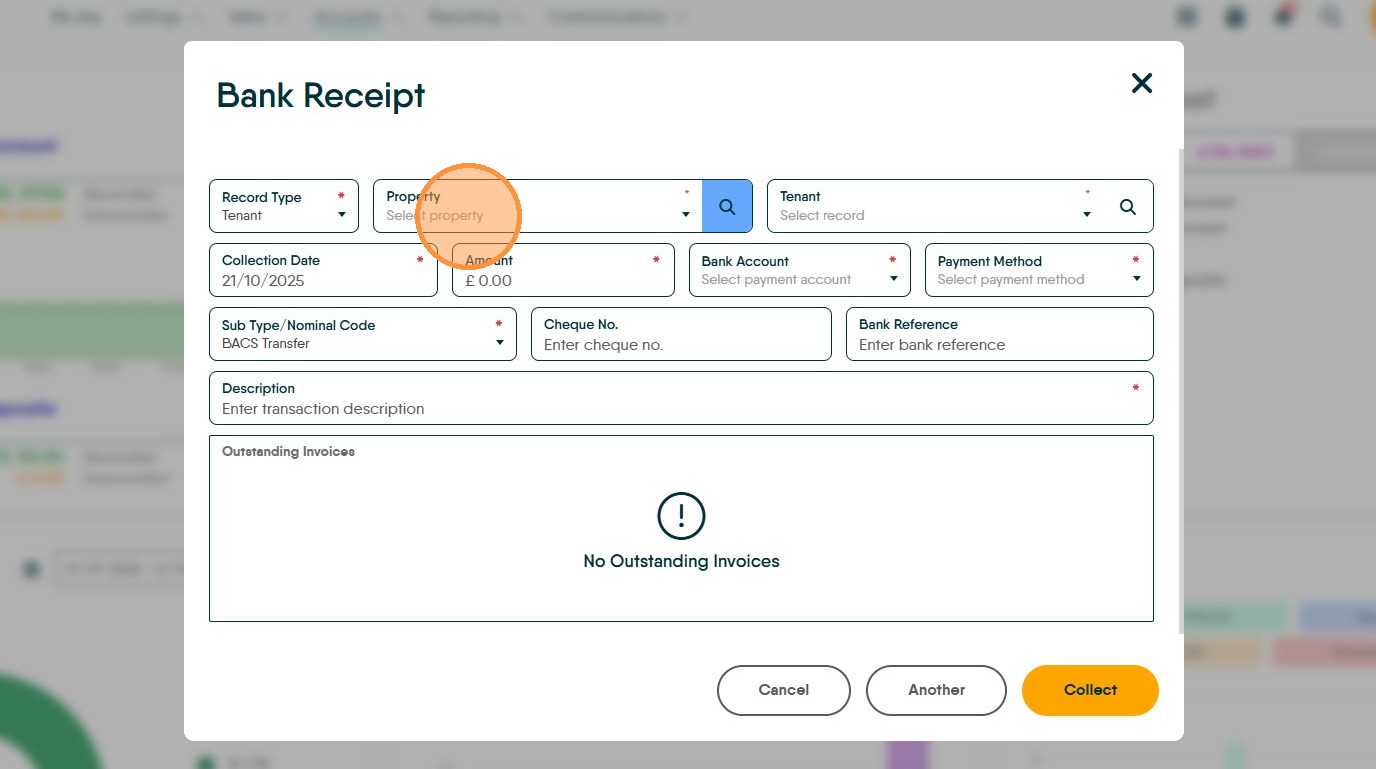This screenshot has height=769, width=1376.
Task: Open the Sub Type/Nominal Code dropdown
Action: [363, 334]
